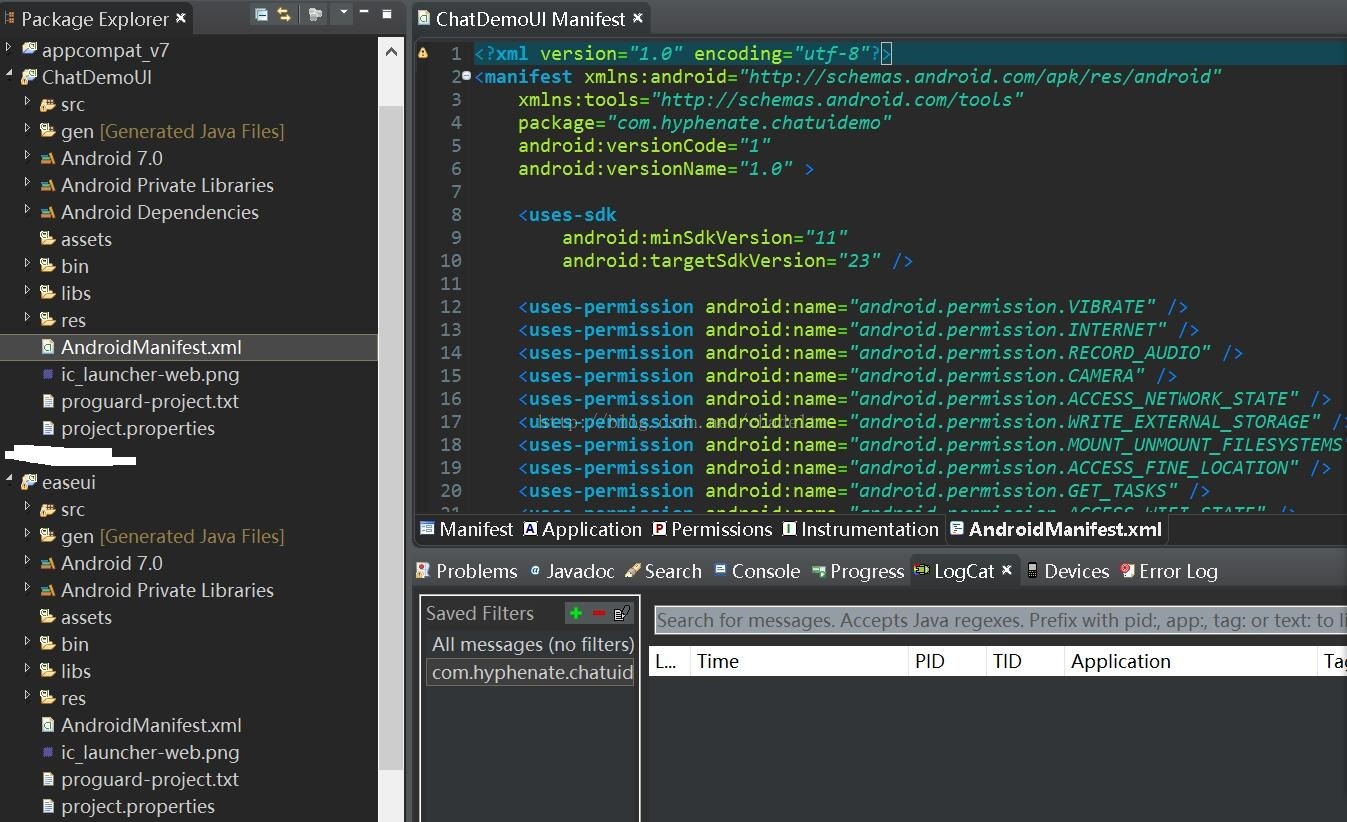Close the ChatDemoUI Manifest editor tab
The height and width of the screenshot is (822, 1347).
[638, 18]
